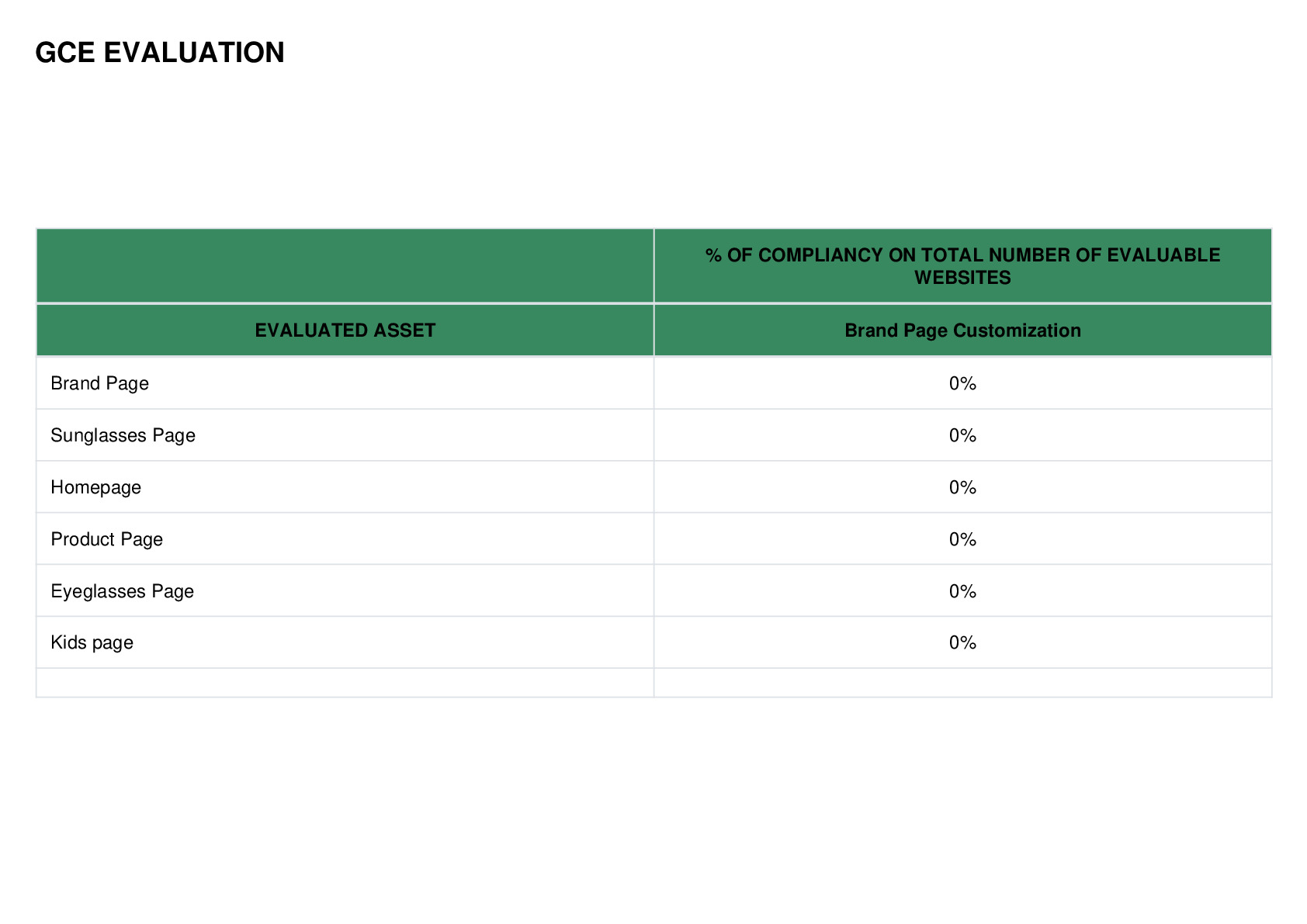Select the Brand Page row label

tap(99, 383)
